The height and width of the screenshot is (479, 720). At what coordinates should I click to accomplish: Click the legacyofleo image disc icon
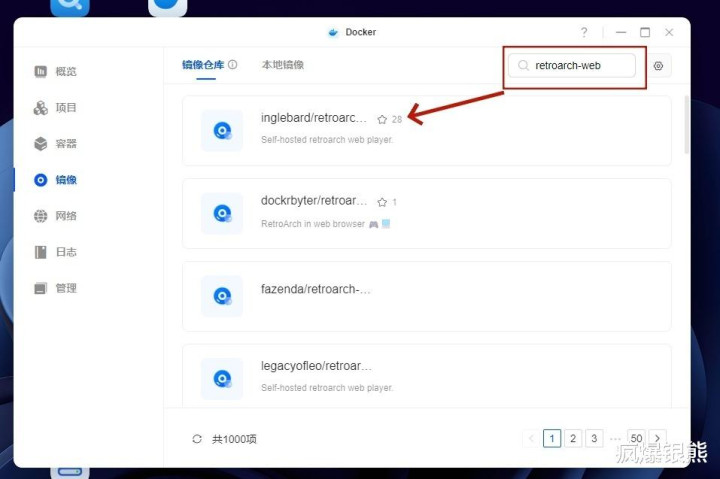coord(222,379)
